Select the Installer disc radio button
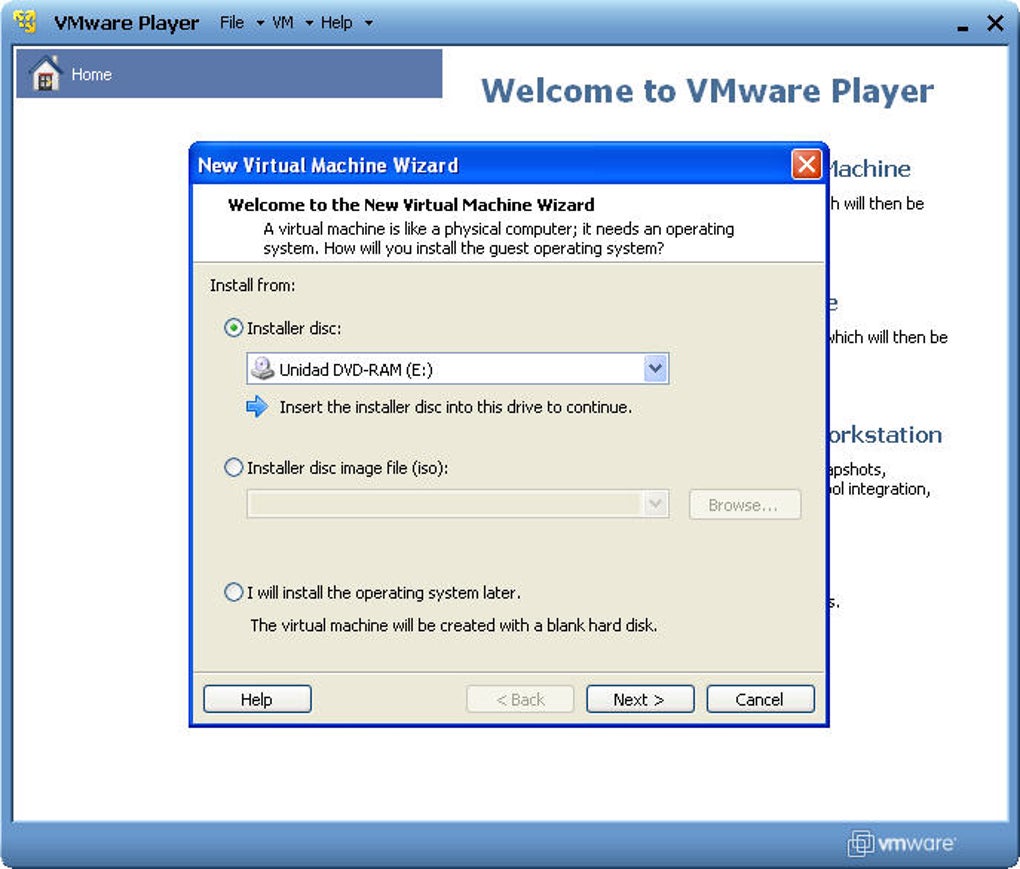 tap(234, 328)
